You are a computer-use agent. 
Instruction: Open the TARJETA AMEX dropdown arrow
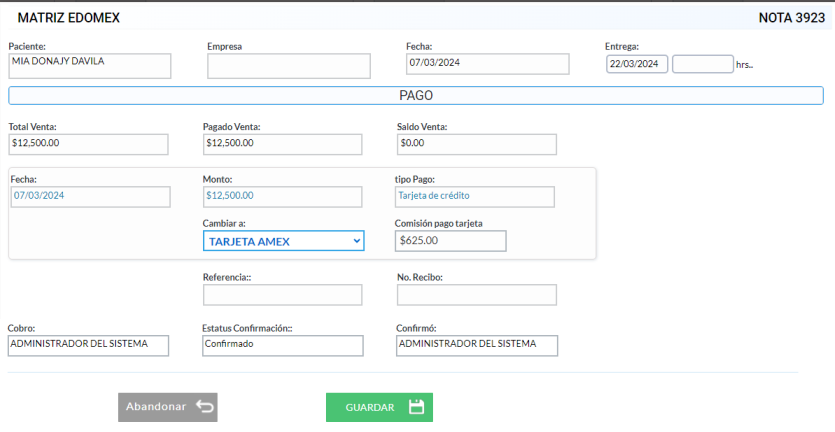click(x=356, y=241)
